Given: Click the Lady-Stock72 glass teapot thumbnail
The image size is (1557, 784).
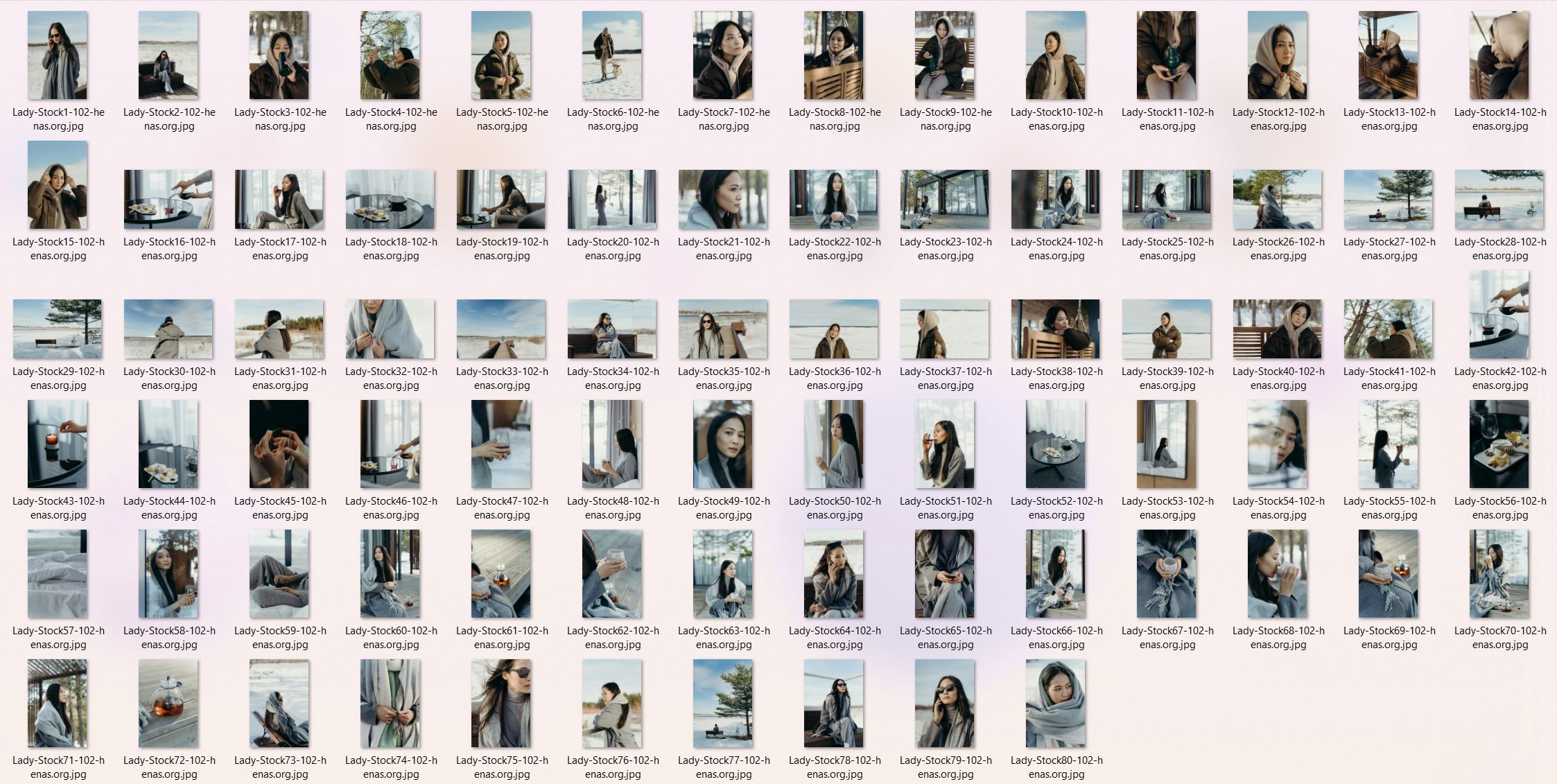Looking at the screenshot, I should coord(168,703).
